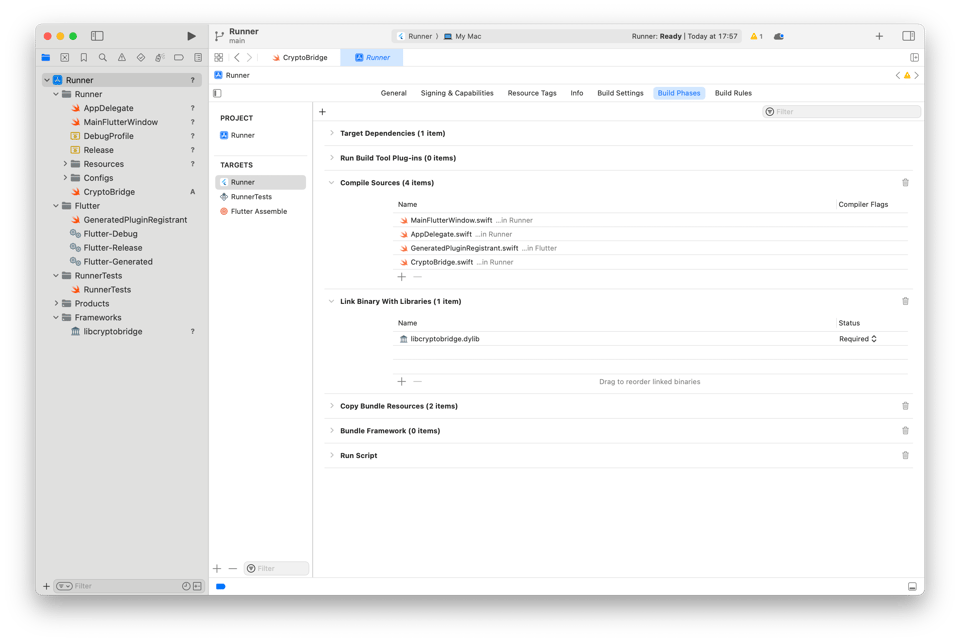Delete the Run Script phase via trash icon
The image size is (960, 642).
coord(905,456)
